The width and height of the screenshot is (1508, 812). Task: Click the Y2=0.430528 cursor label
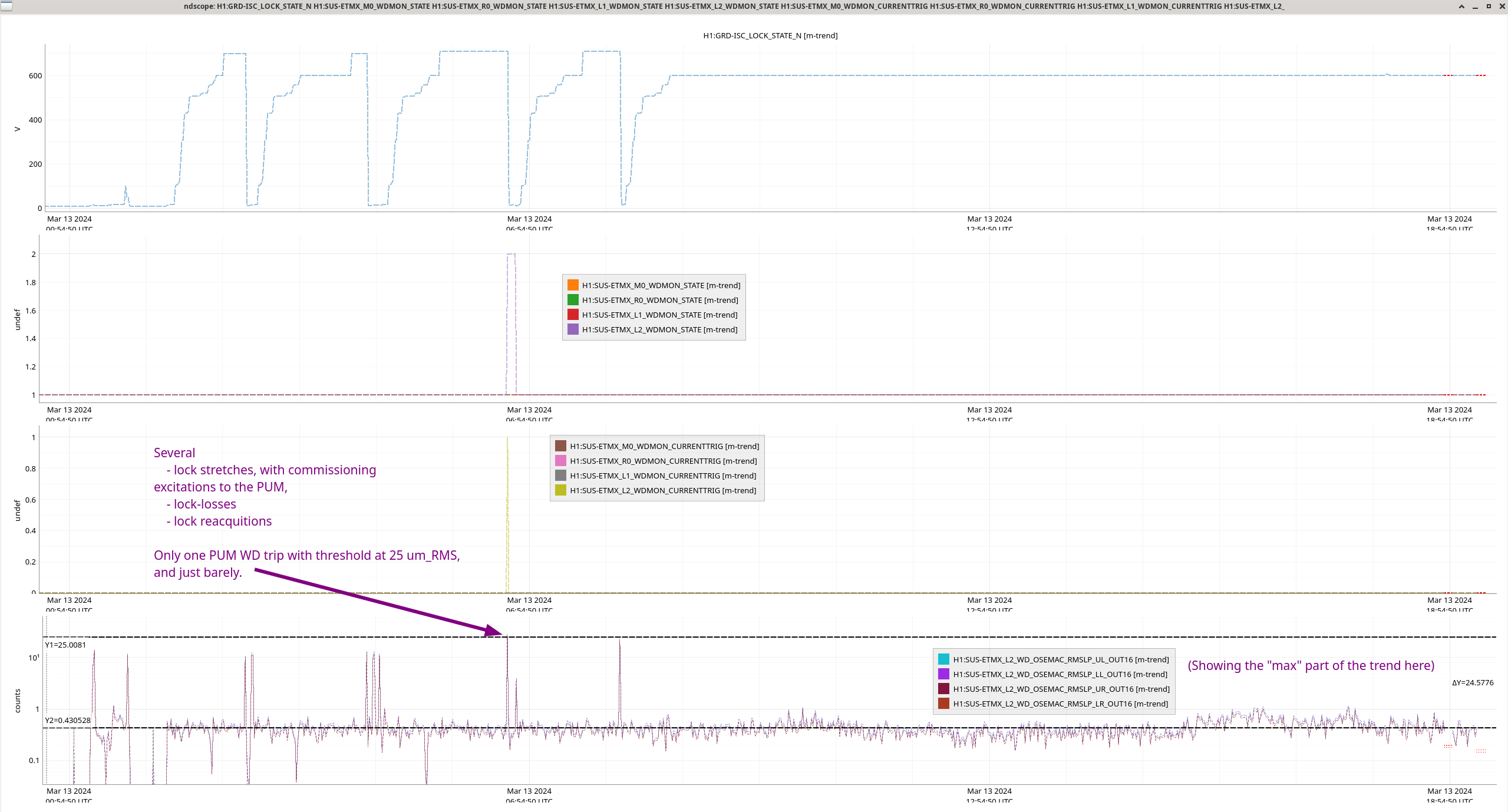(68, 720)
